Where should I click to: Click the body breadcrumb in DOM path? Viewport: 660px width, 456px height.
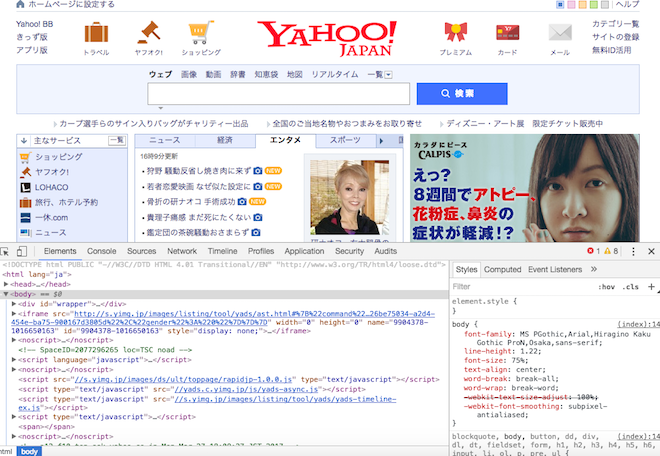29,451
